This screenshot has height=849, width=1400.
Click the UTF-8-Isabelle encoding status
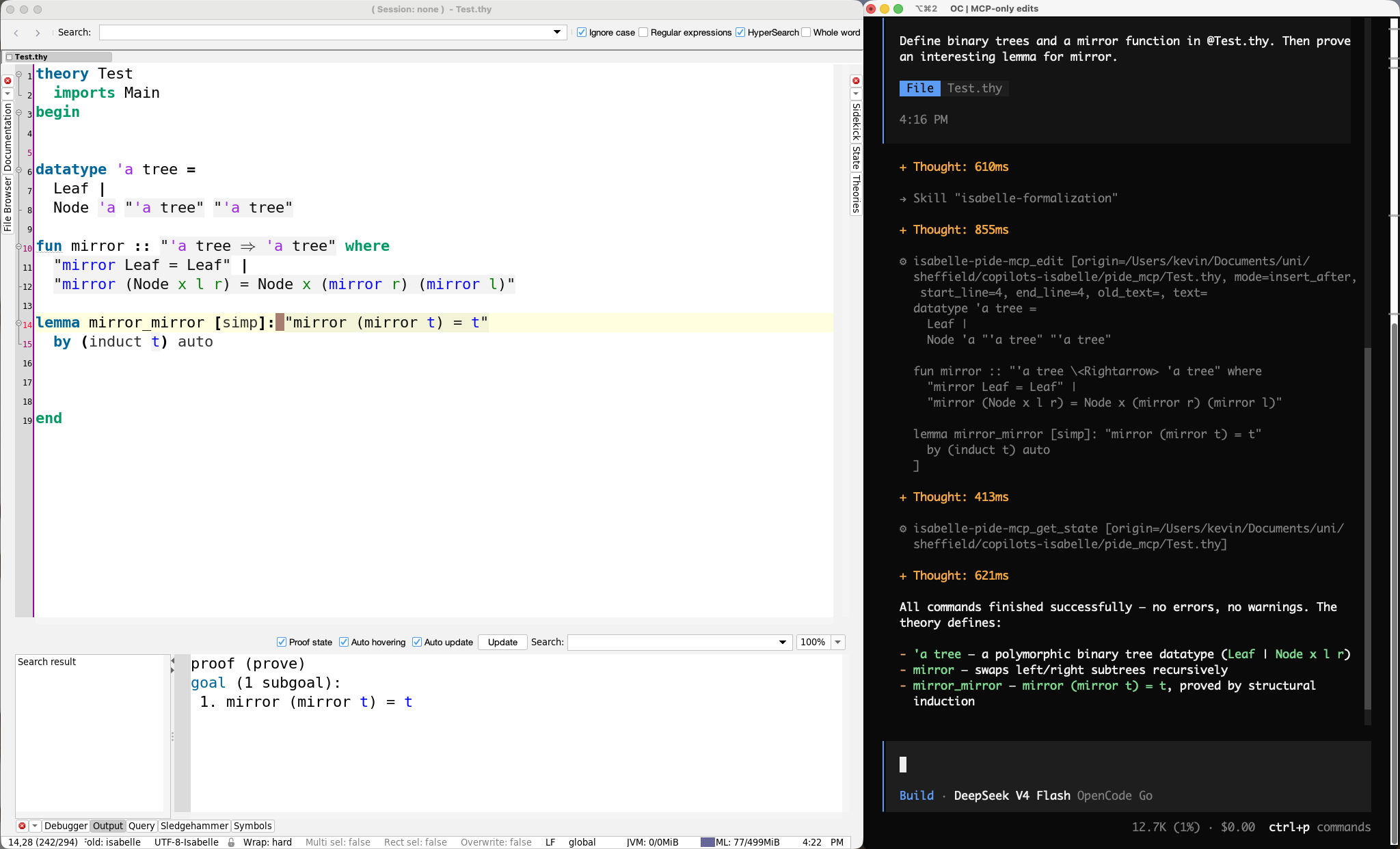(186, 842)
